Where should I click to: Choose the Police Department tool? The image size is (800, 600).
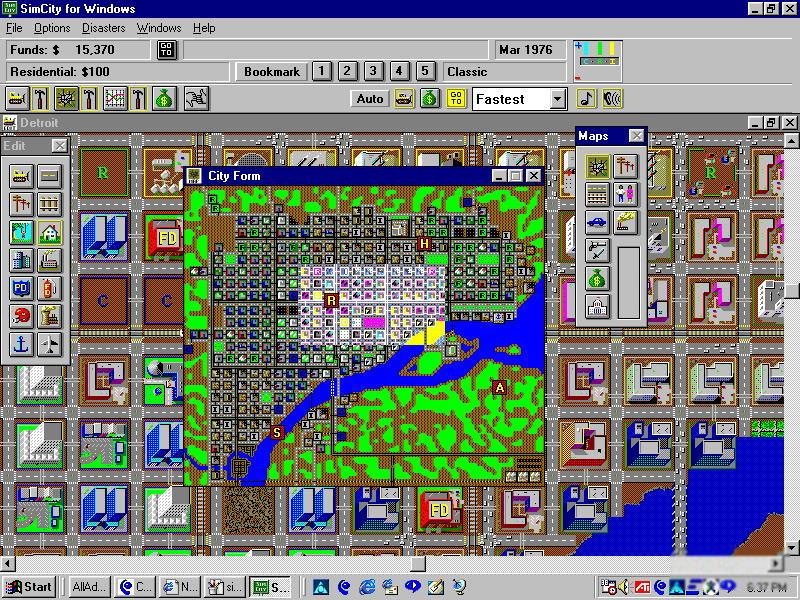[x=21, y=288]
